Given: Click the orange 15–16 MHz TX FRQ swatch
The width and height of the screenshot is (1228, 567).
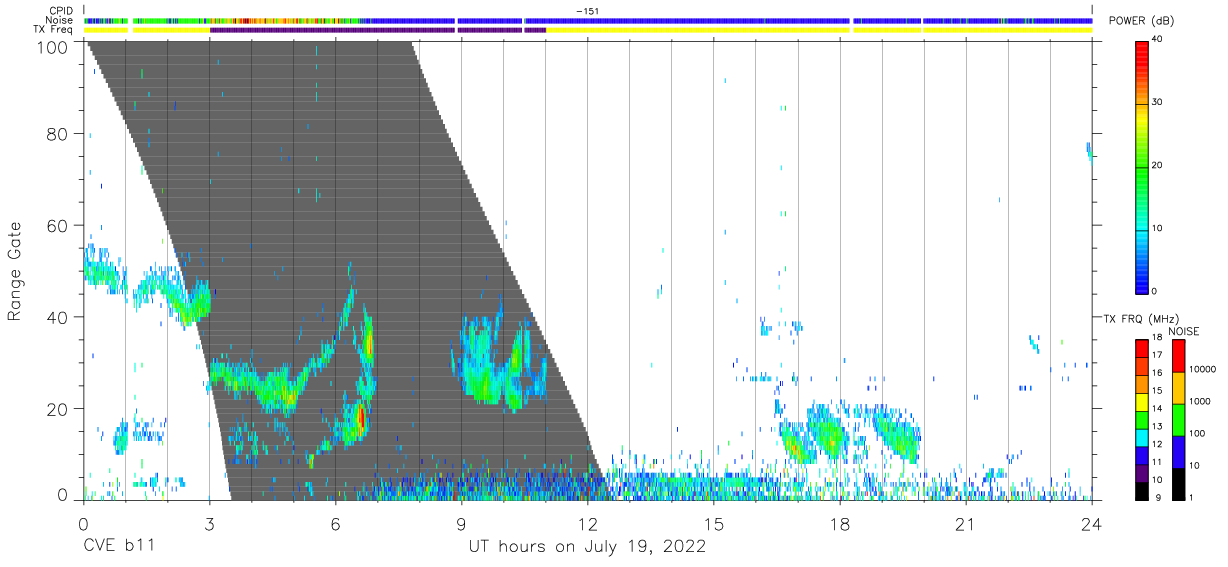Looking at the screenshot, I should (1142, 384).
